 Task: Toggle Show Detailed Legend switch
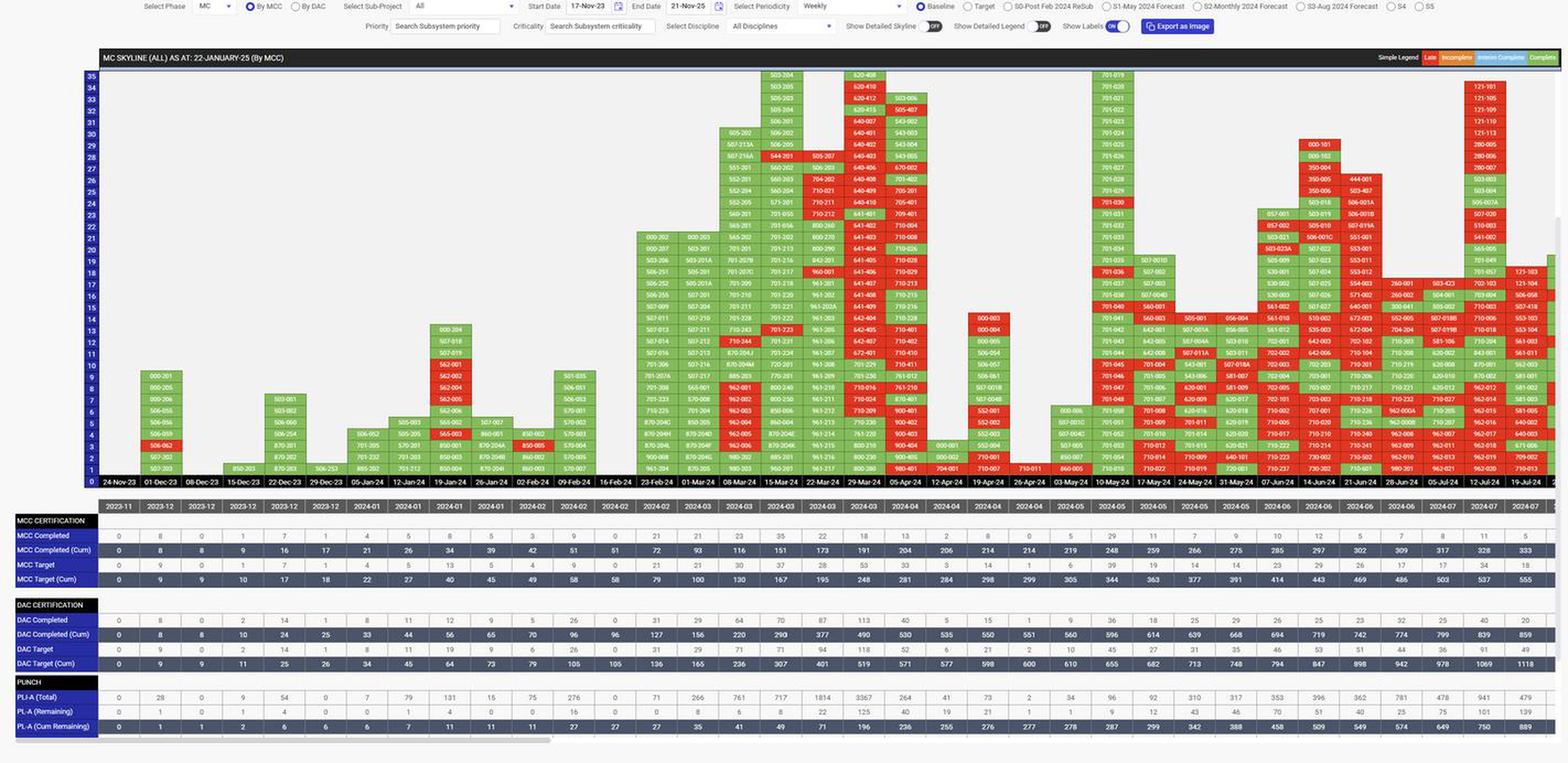pyautogui.click(x=1040, y=27)
